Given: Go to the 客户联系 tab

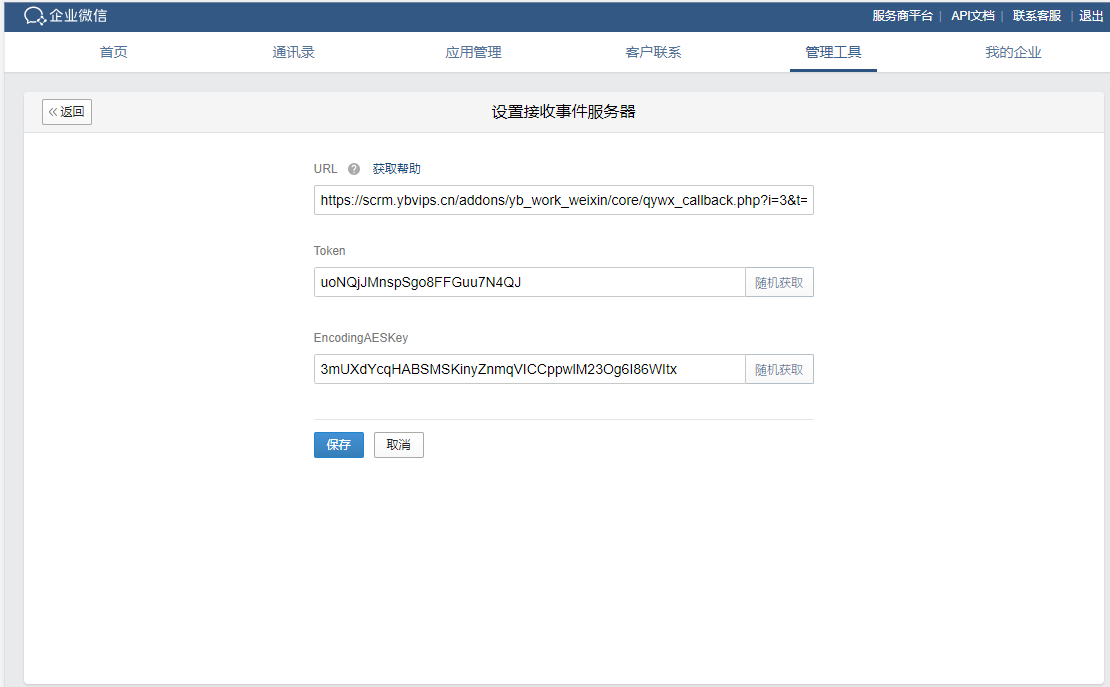Looking at the screenshot, I should pos(653,52).
